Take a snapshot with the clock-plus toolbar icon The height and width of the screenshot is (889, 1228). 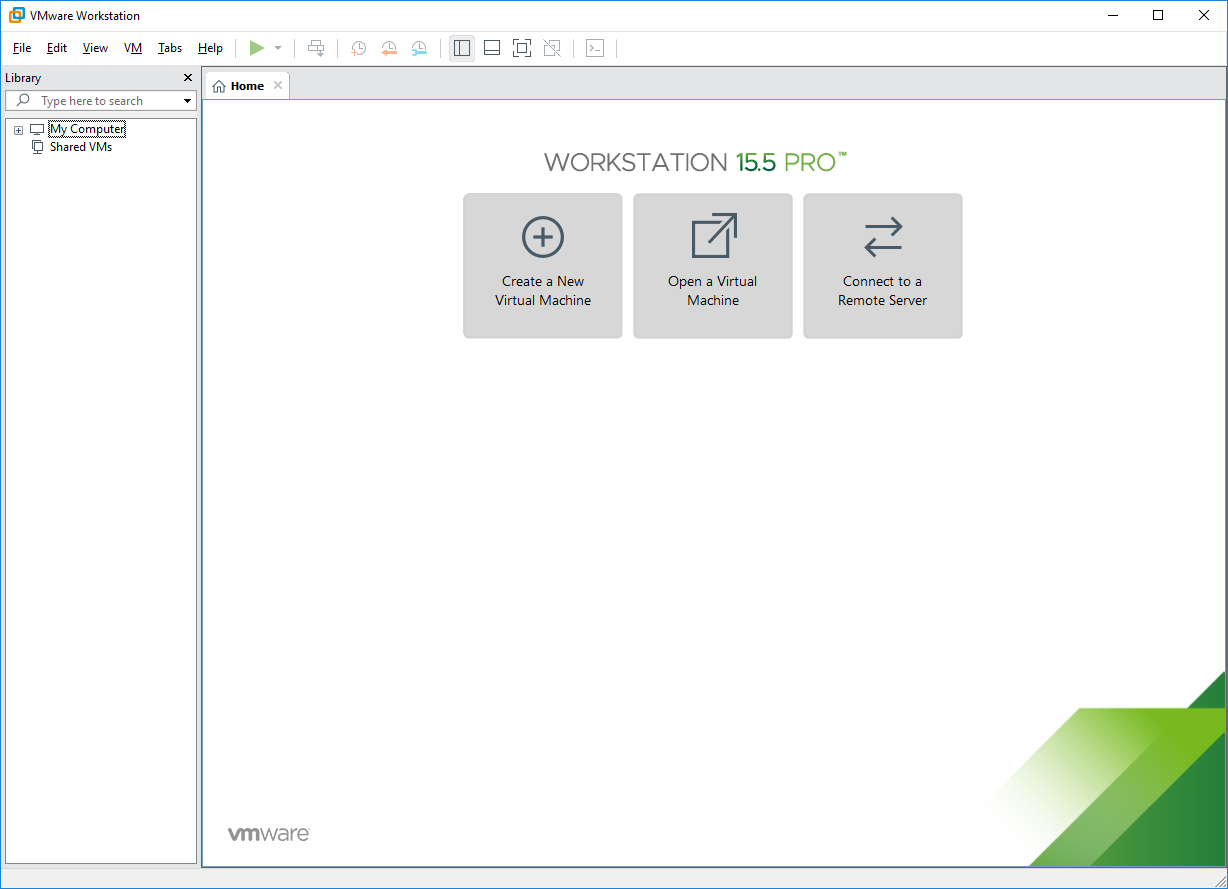click(358, 48)
